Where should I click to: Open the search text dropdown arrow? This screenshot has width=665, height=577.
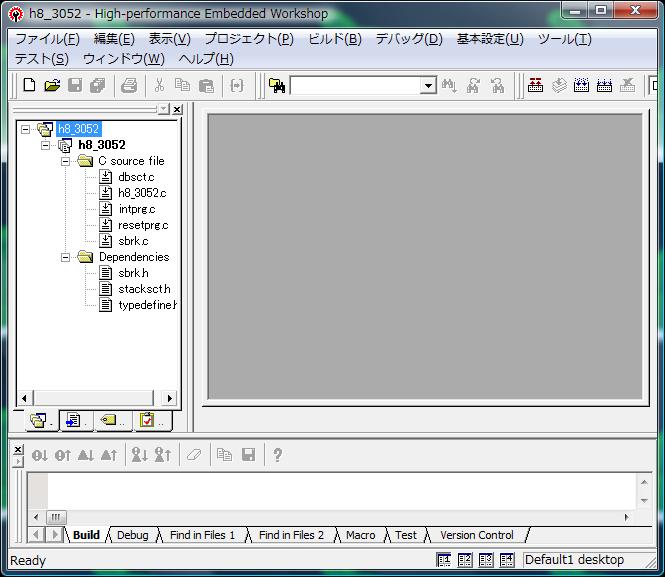(428, 86)
